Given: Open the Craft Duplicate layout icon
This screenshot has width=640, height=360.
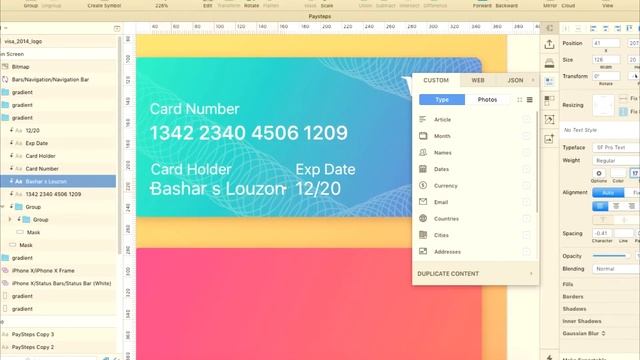Looking at the screenshot, I should tap(549, 100).
